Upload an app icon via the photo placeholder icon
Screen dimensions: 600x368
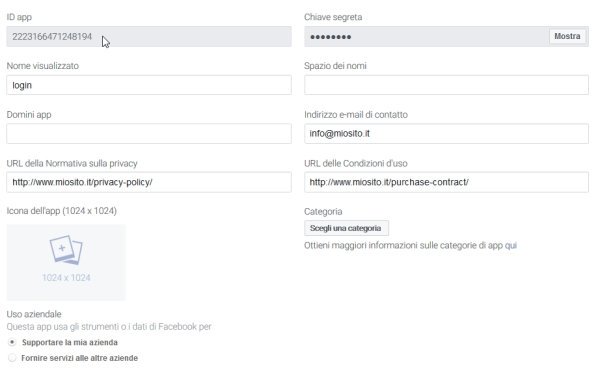66,249
